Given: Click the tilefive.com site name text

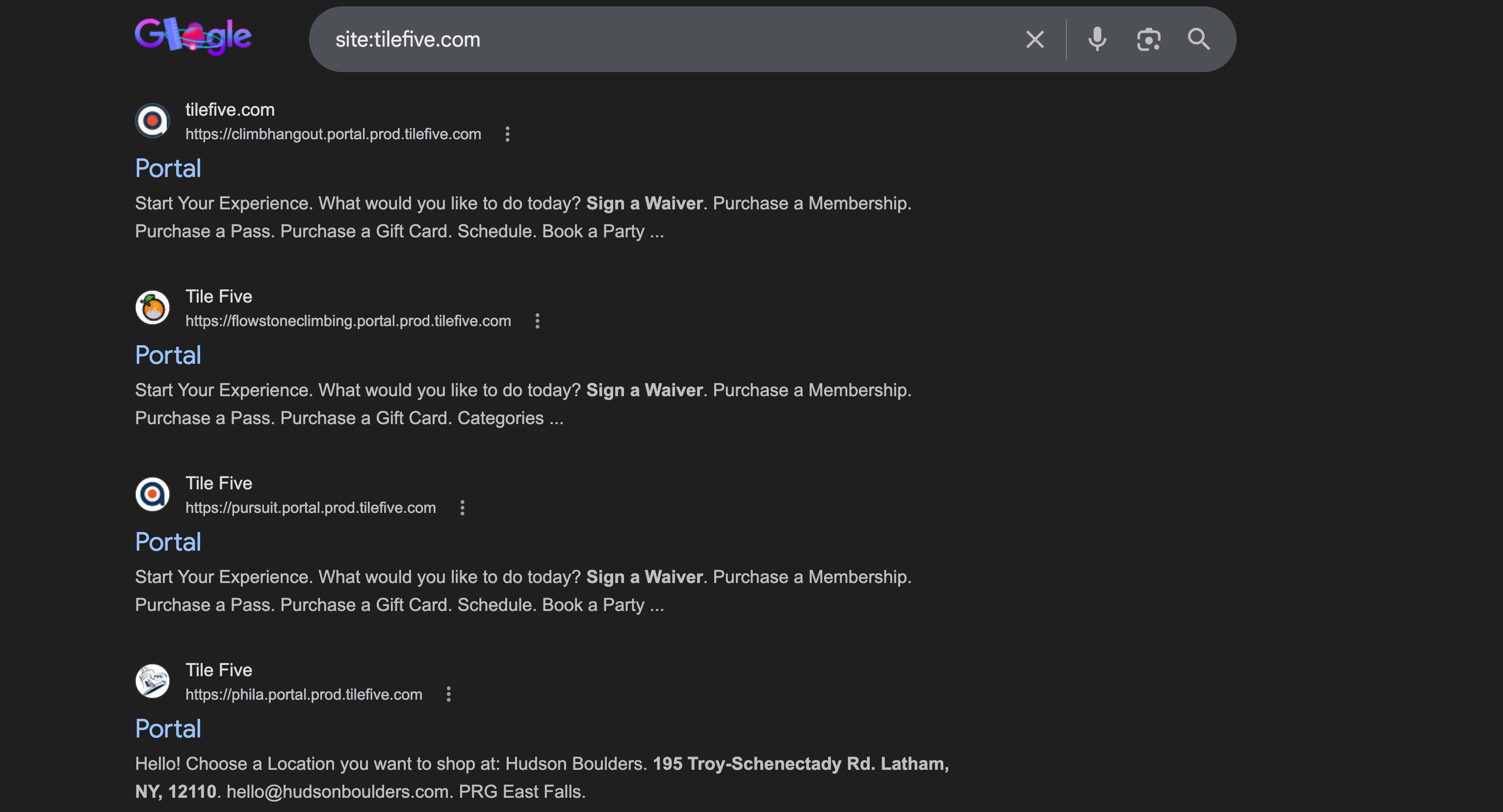Looking at the screenshot, I should (230, 110).
